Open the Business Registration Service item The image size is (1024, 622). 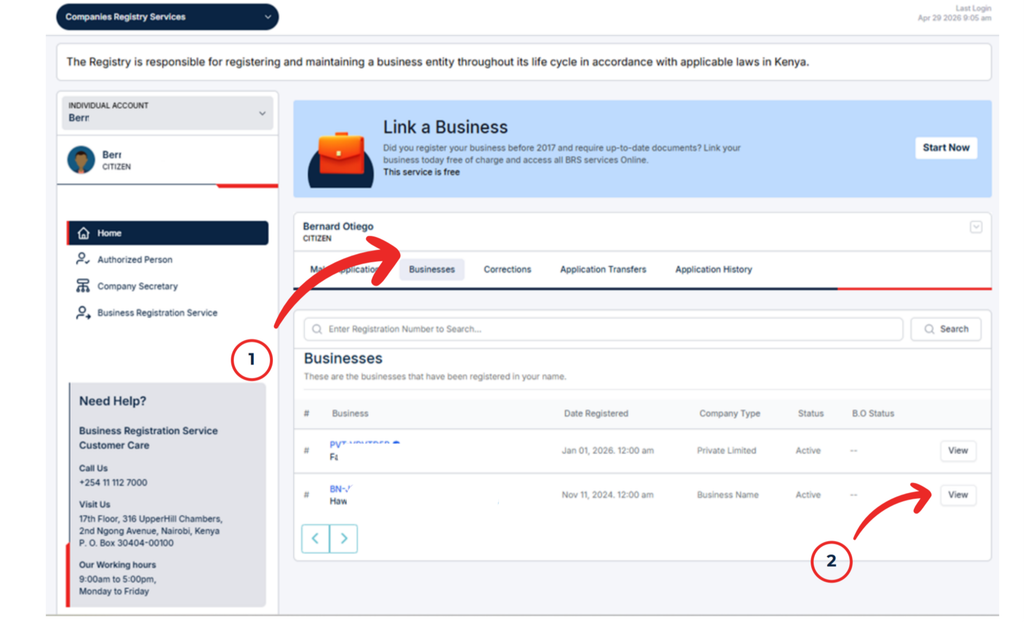157,313
